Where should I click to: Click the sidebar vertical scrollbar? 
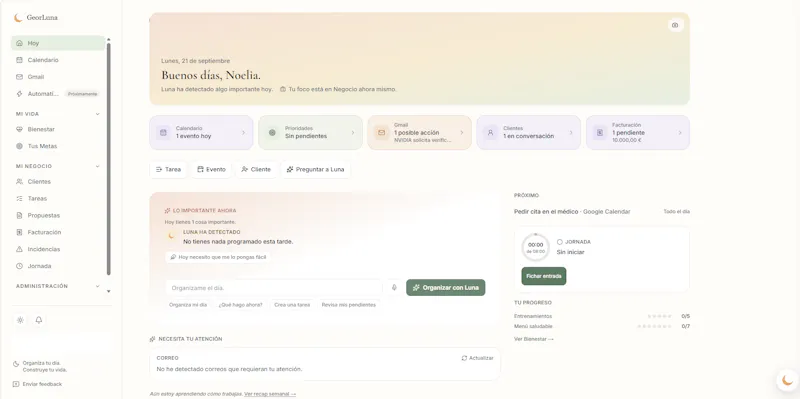108,158
